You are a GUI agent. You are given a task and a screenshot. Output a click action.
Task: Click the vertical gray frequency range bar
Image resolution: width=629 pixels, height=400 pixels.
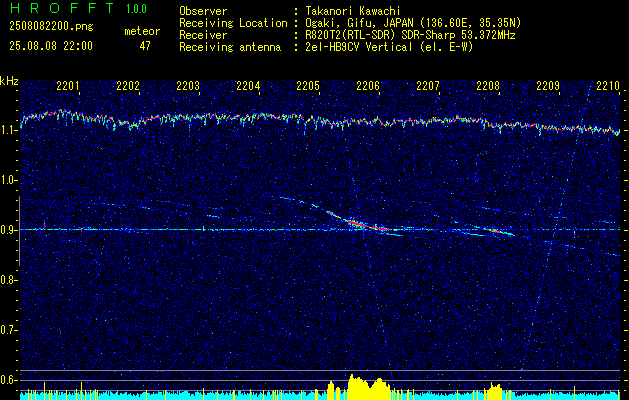tap(19, 231)
